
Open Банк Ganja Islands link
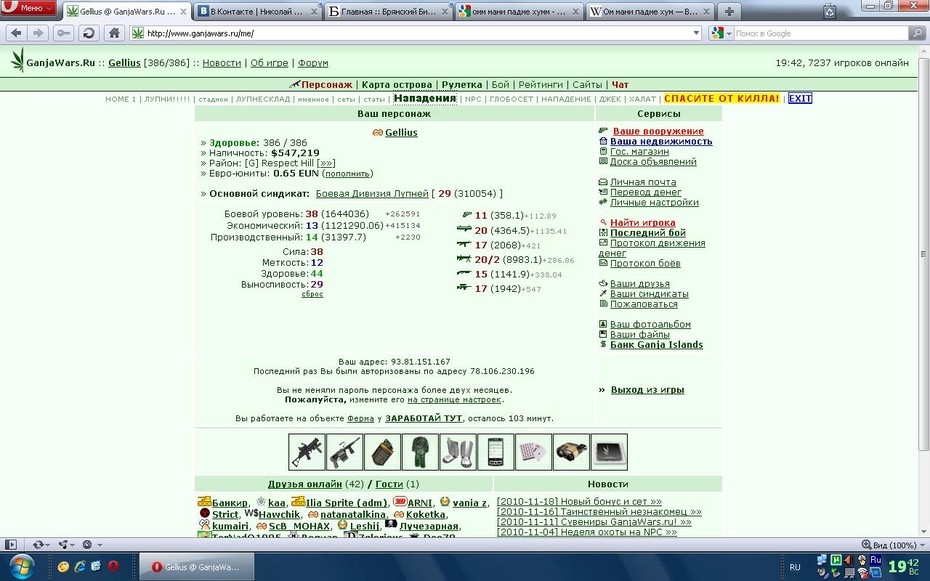pyautogui.click(x=657, y=345)
